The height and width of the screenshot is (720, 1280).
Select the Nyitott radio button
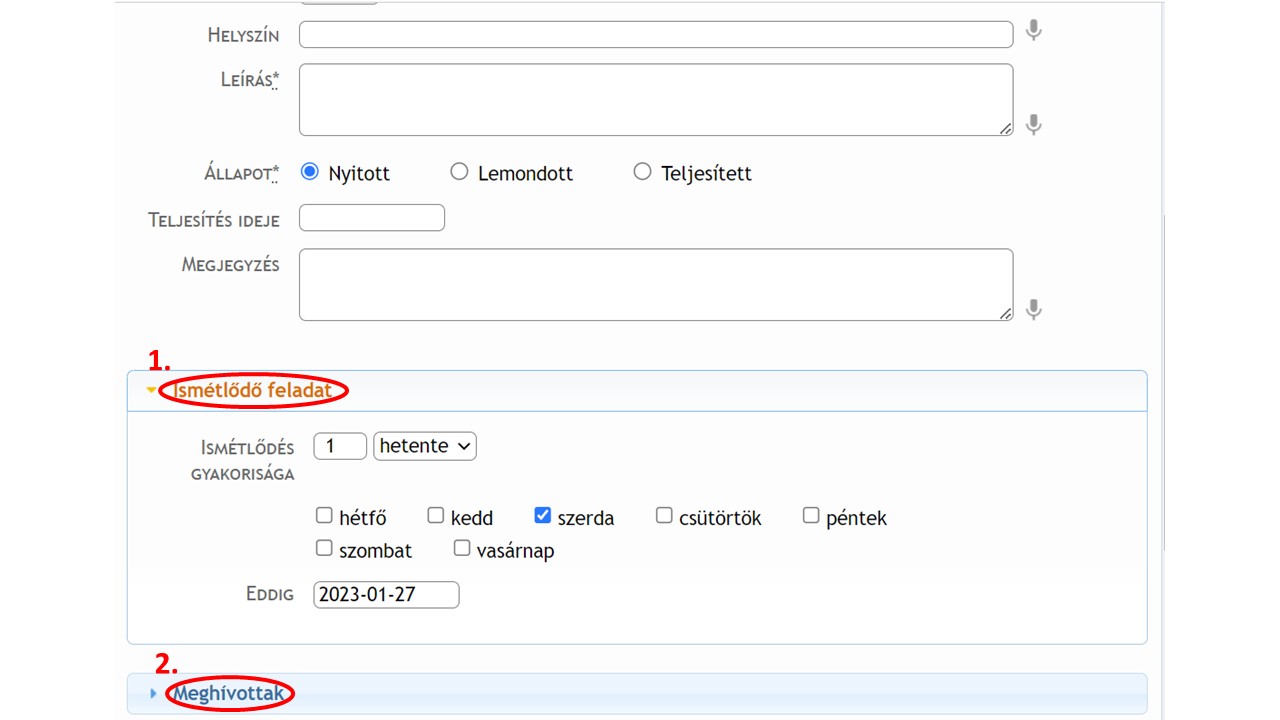click(x=310, y=172)
